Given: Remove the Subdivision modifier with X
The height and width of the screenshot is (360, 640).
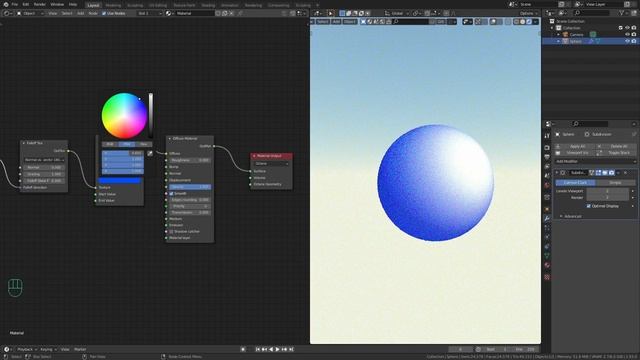Looking at the screenshot, I should 625,173.
